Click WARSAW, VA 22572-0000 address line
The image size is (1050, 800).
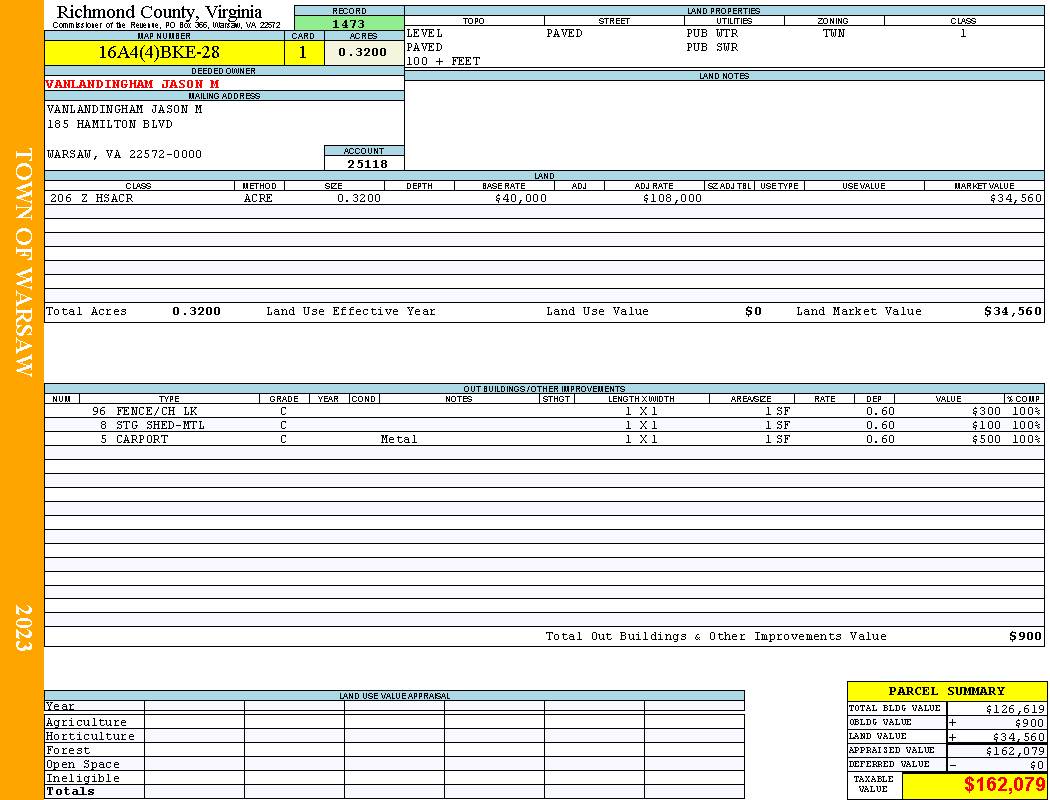(x=124, y=154)
